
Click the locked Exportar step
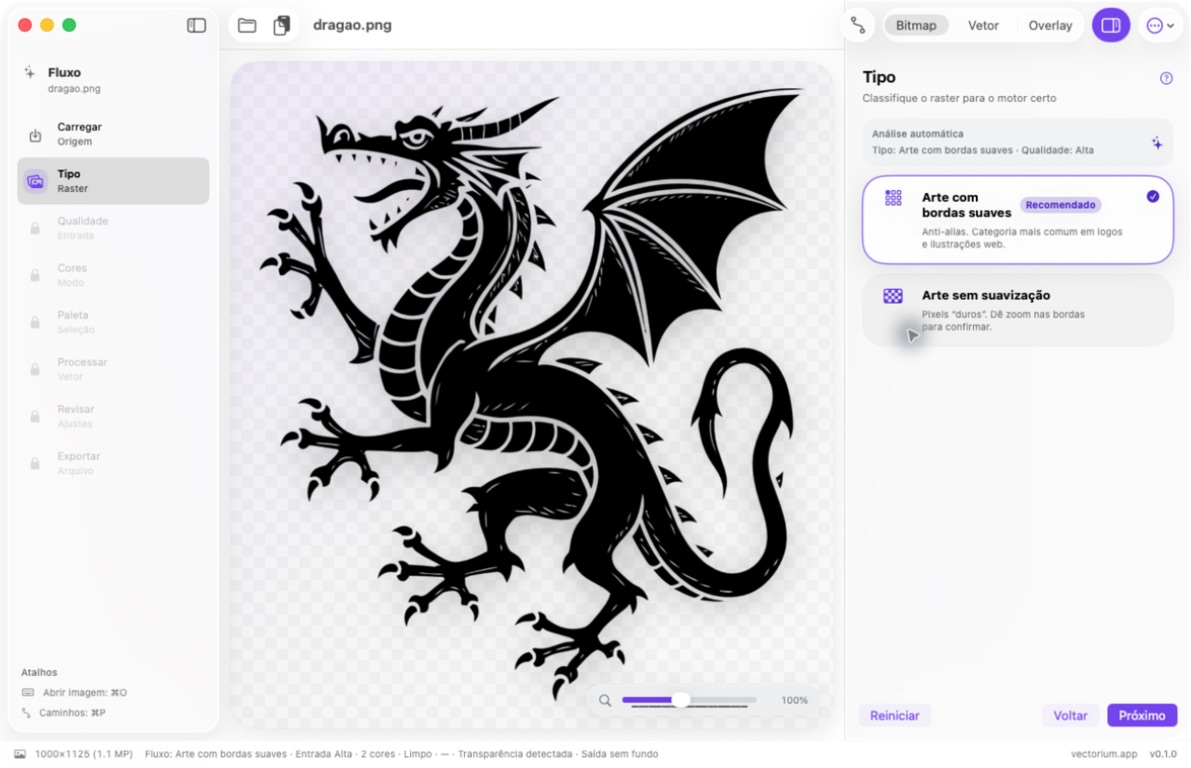113,463
